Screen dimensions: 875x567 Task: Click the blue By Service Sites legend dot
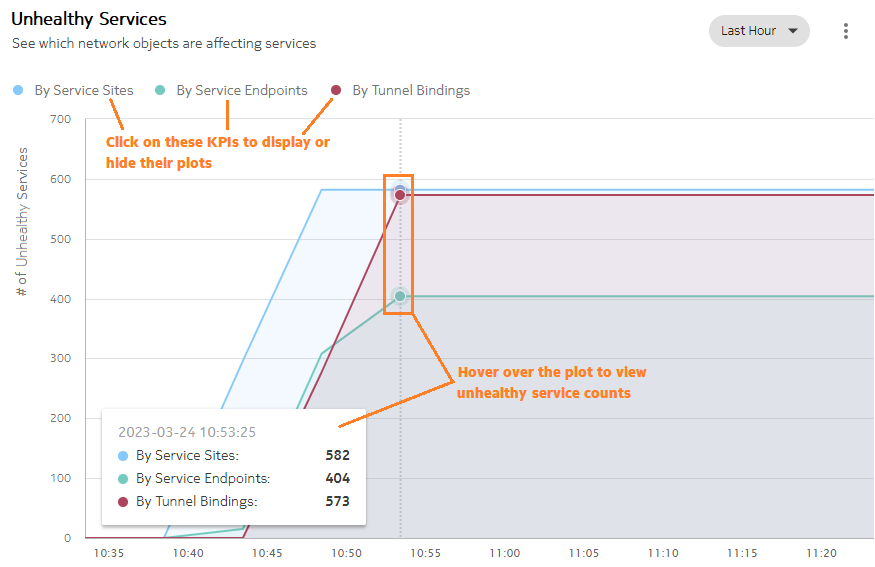pyautogui.click(x=18, y=90)
